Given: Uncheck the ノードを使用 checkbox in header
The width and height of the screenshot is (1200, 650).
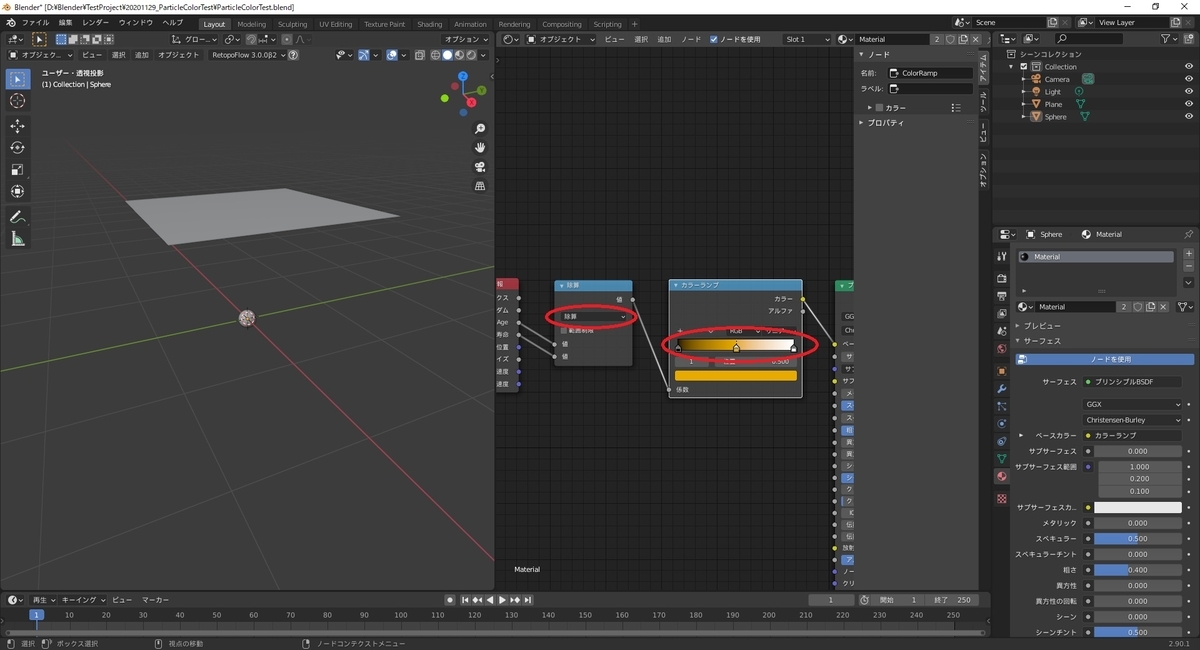Looking at the screenshot, I should [x=713, y=39].
